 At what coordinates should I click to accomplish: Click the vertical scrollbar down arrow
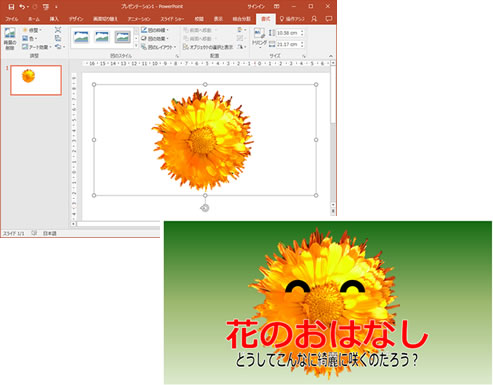coord(333,204)
